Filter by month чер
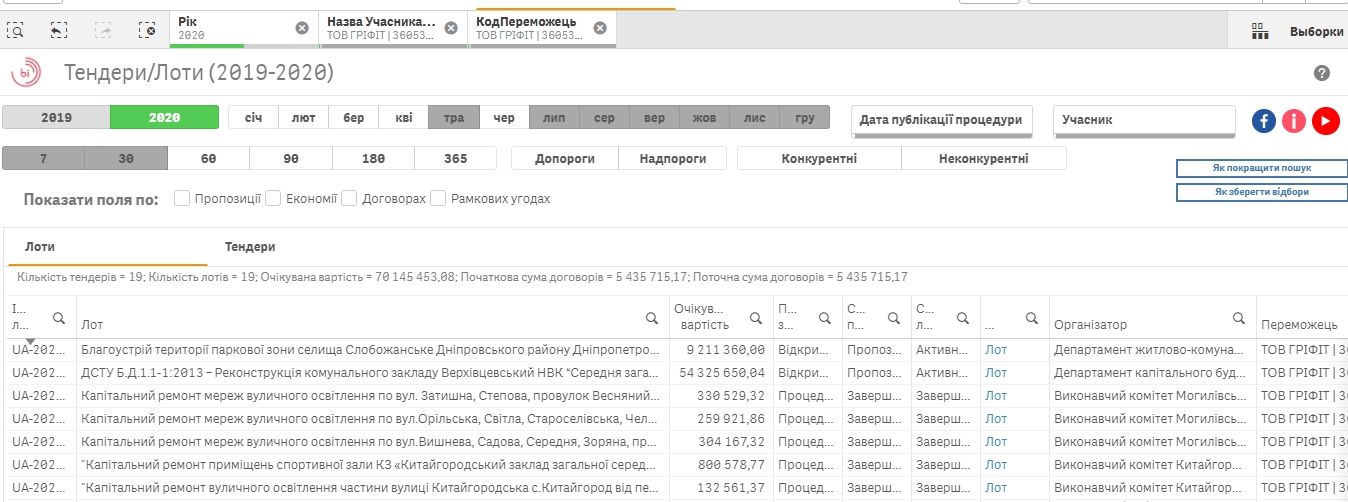 click(504, 118)
